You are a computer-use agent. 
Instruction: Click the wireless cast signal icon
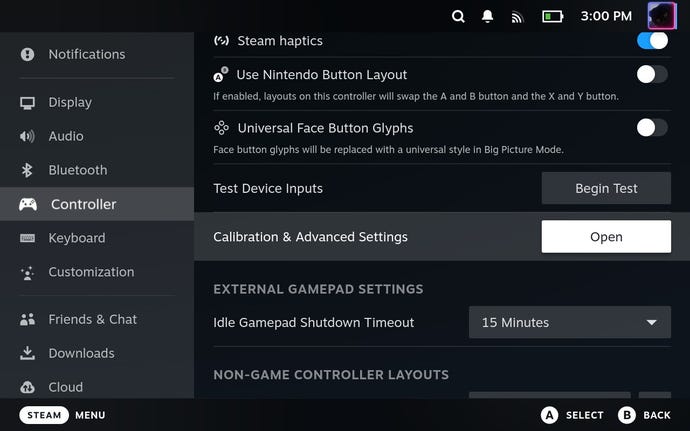point(517,16)
